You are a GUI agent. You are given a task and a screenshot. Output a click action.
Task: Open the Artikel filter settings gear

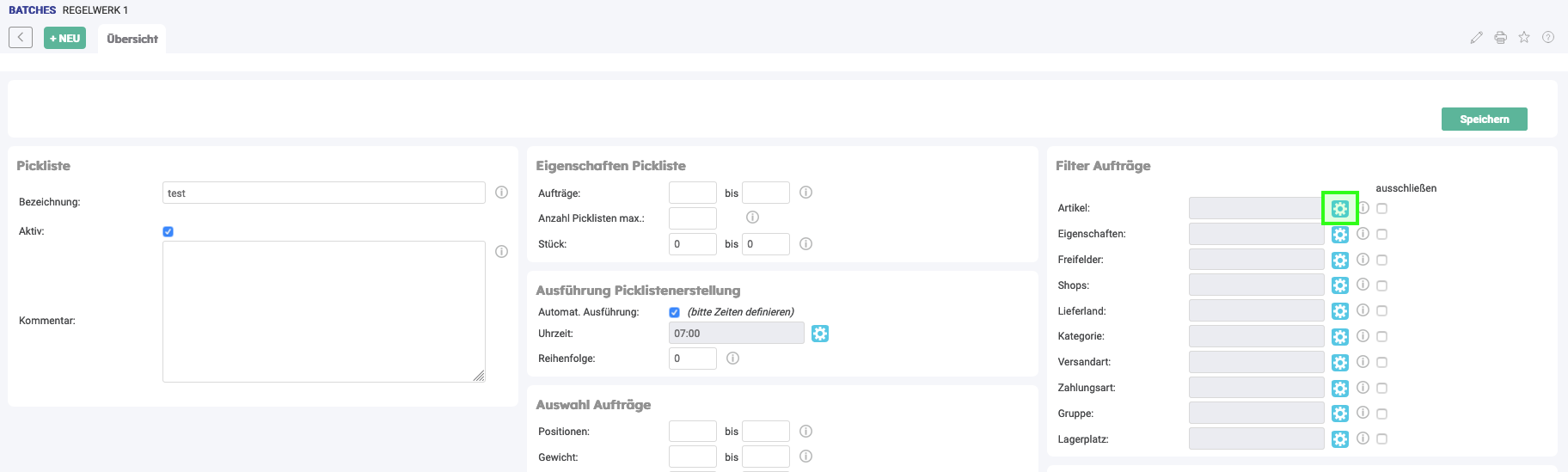point(1339,208)
